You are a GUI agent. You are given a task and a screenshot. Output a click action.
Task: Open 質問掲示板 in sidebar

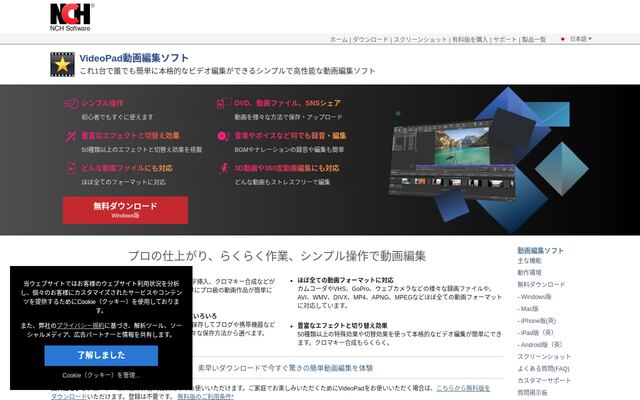click(x=533, y=392)
